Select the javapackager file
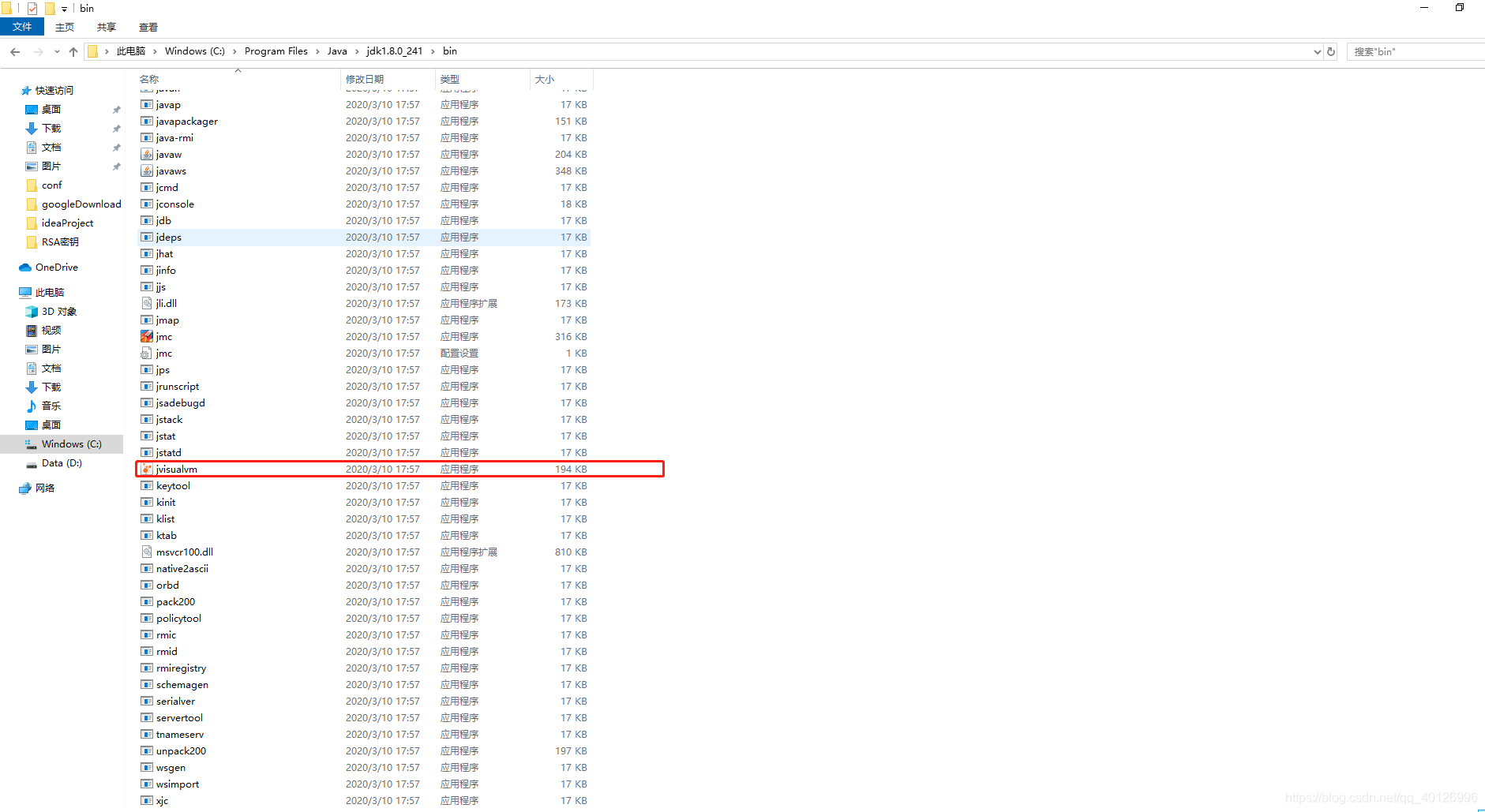The image size is (1485, 812). click(x=187, y=121)
